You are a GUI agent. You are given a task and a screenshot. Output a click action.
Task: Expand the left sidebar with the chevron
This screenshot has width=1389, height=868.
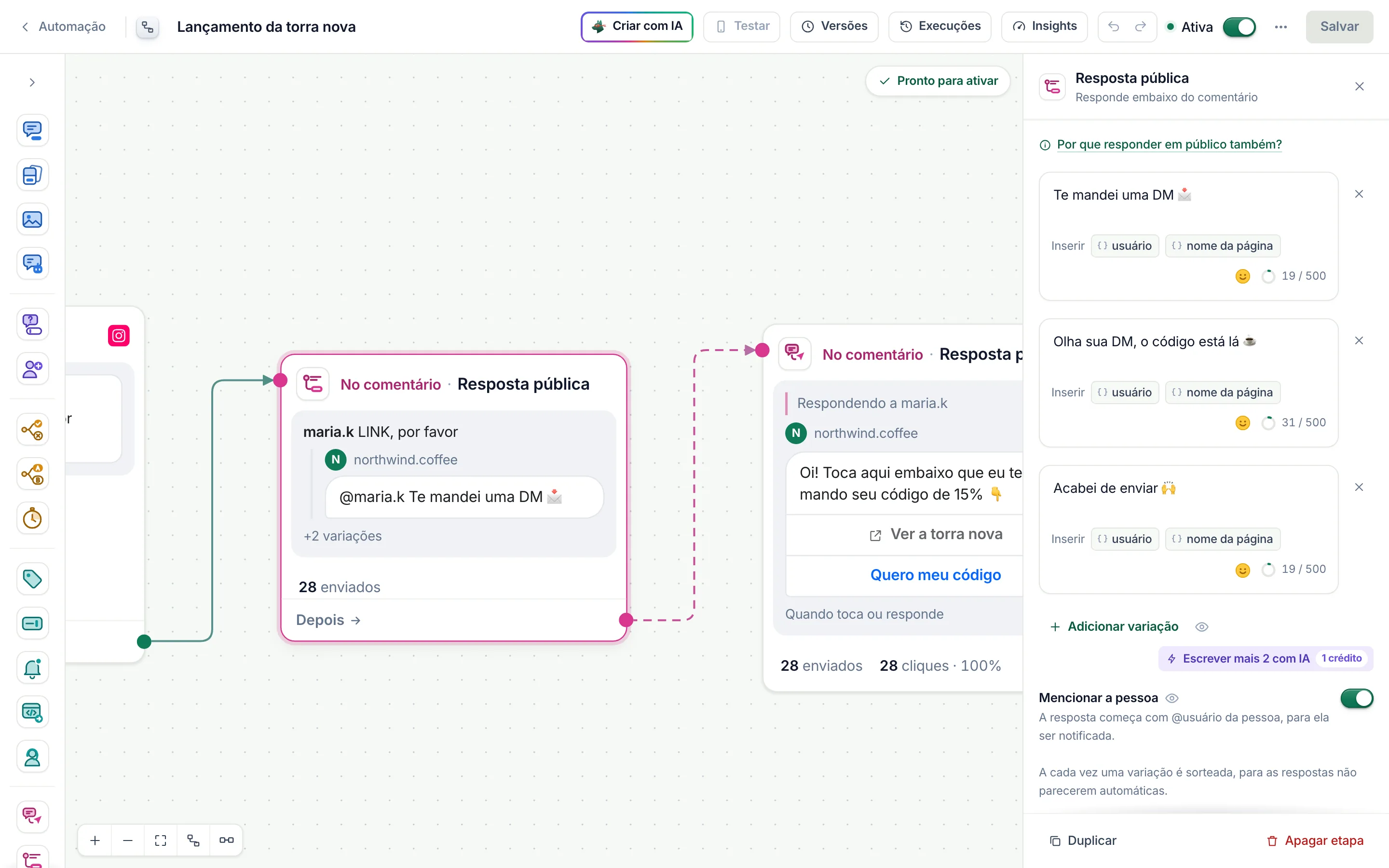point(32,82)
